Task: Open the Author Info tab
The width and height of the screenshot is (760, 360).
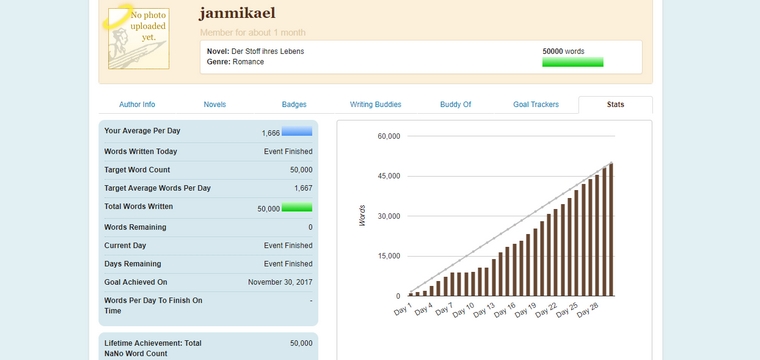Action: click(x=137, y=105)
